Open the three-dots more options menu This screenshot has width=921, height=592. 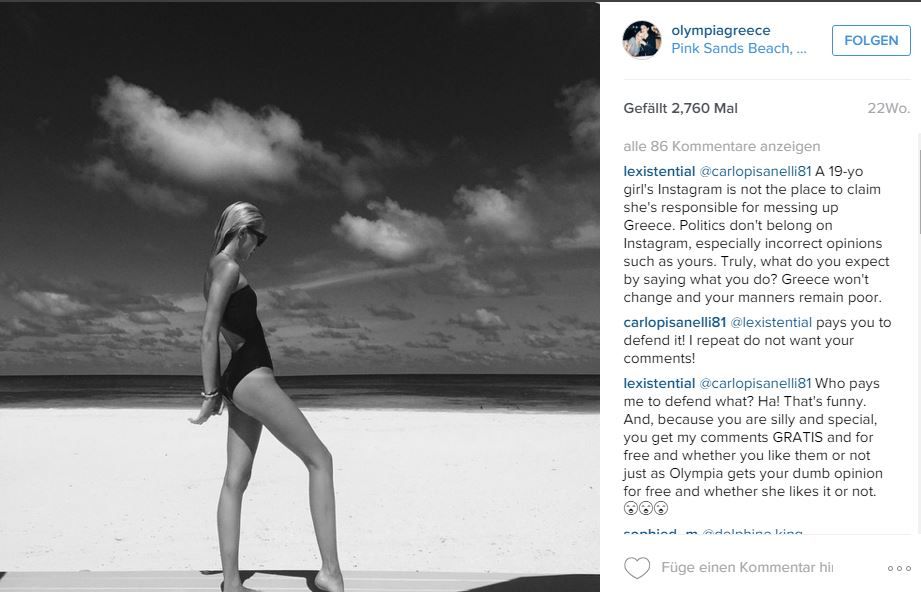[x=899, y=569]
